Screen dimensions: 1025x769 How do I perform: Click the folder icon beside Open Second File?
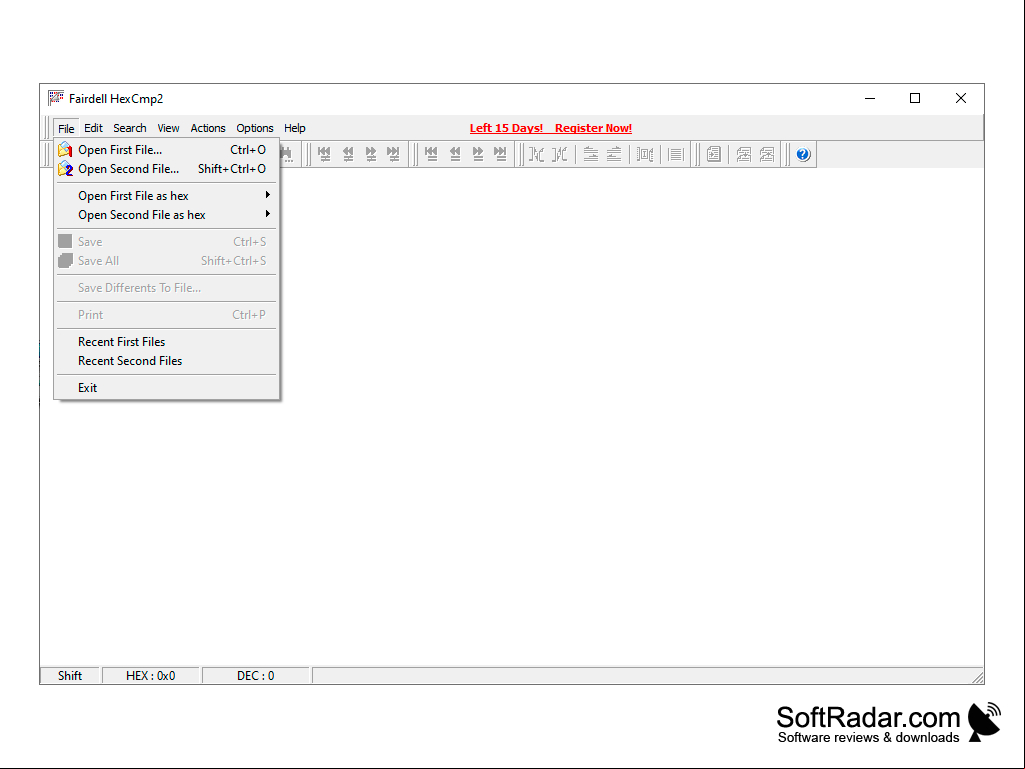[65, 169]
